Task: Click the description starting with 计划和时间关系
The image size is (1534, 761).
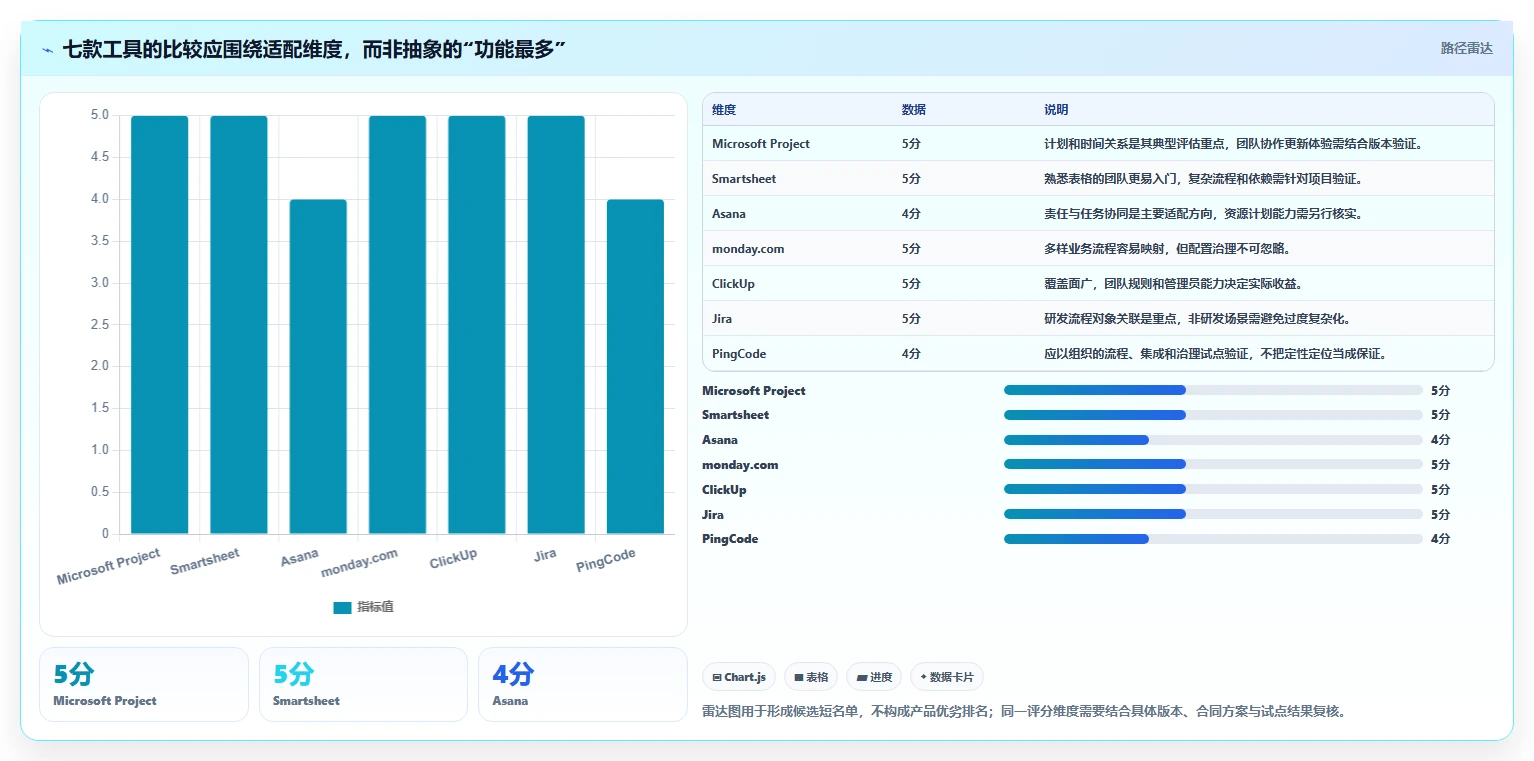Action: [1233, 144]
